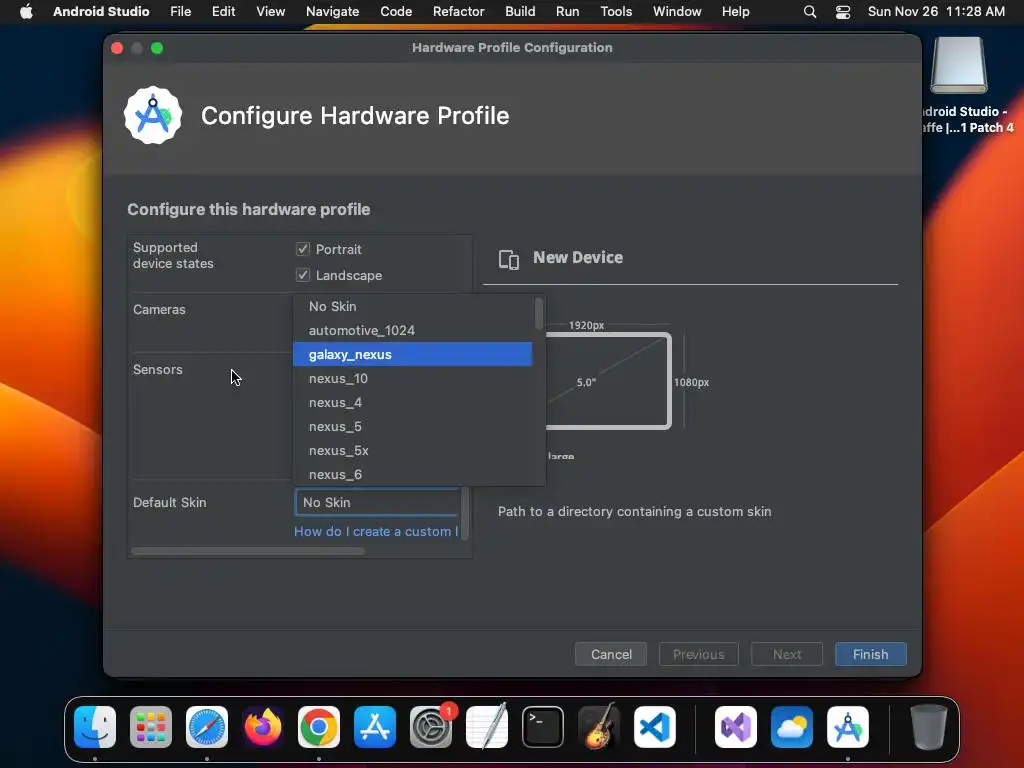Select nexus_10 skin option
This screenshot has height=768, width=1024.
(413, 379)
